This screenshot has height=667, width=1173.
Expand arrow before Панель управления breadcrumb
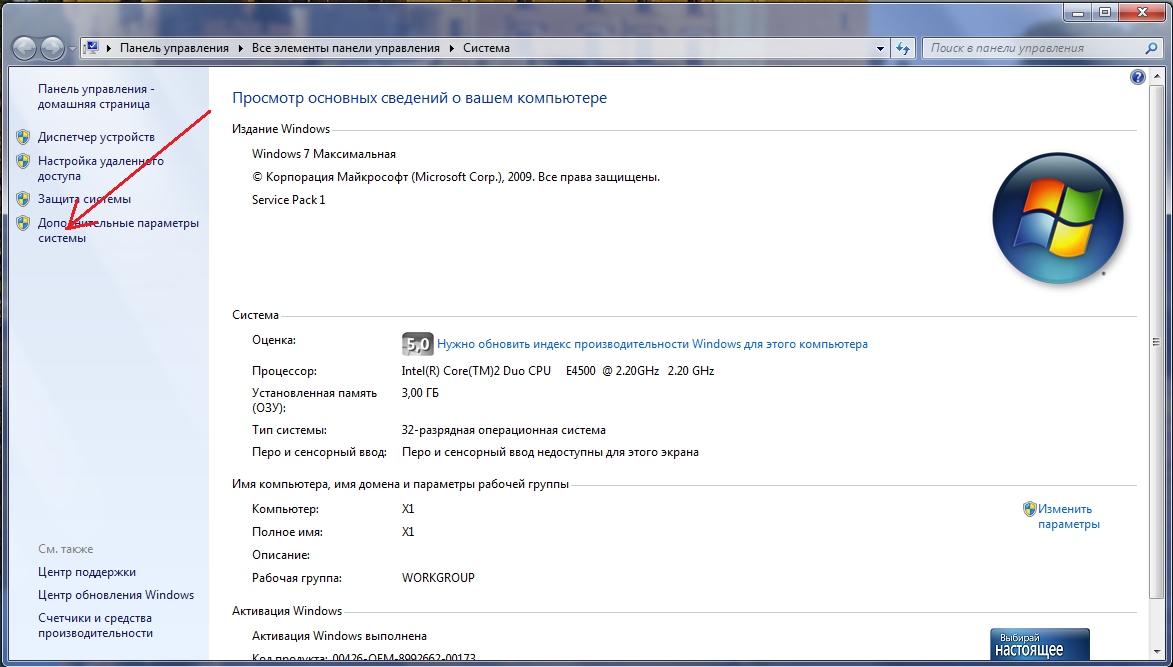pyautogui.click(x=110, y=48)
